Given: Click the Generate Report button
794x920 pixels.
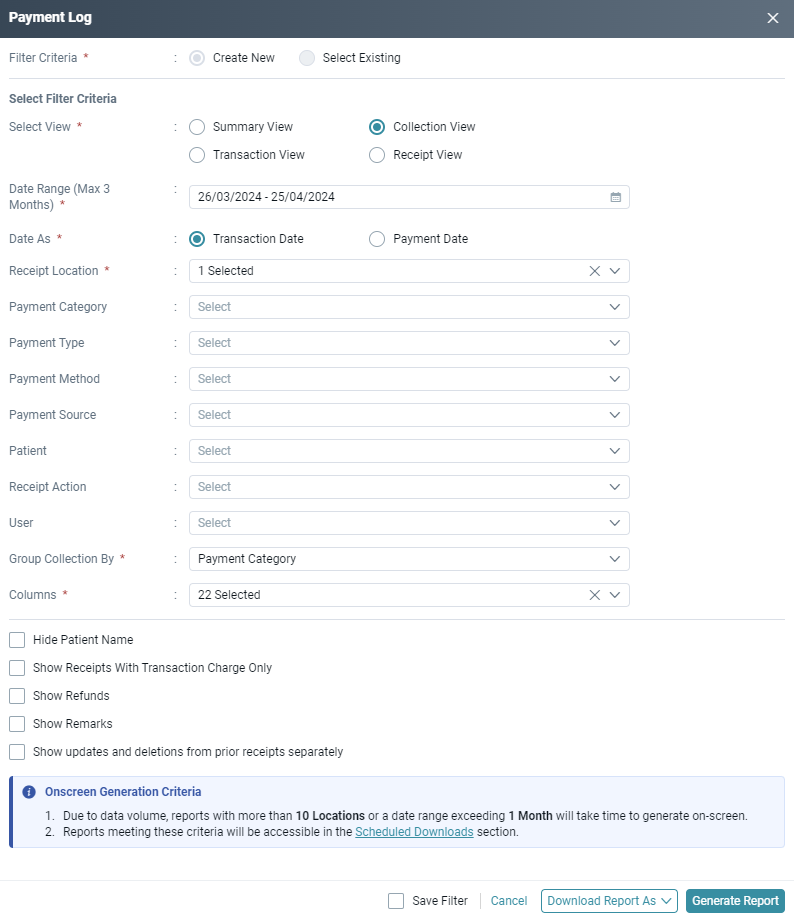Looking at the screenshot, I should point(735,900).
